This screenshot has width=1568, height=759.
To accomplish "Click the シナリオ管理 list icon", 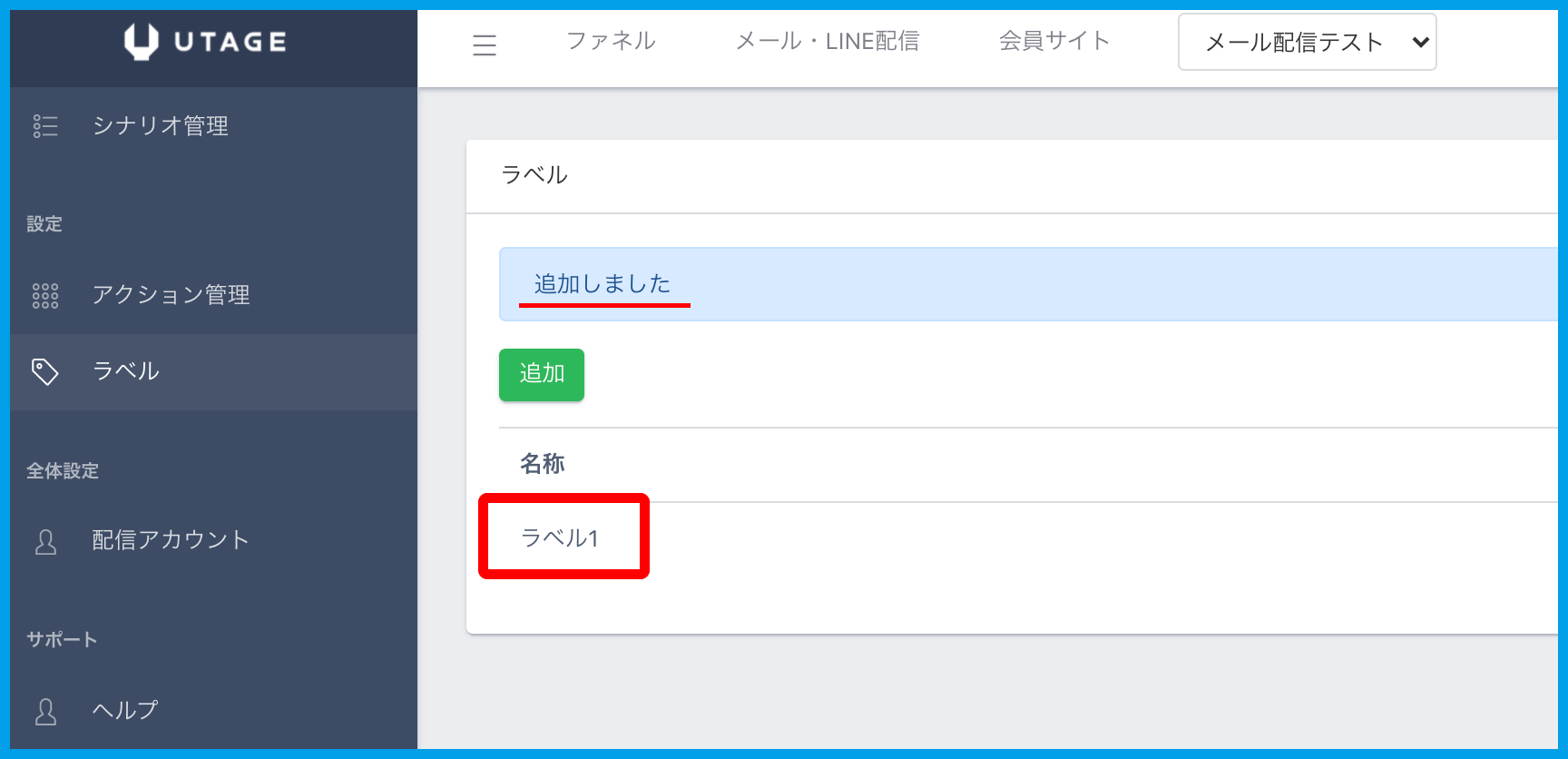I will tap(45, 126).
